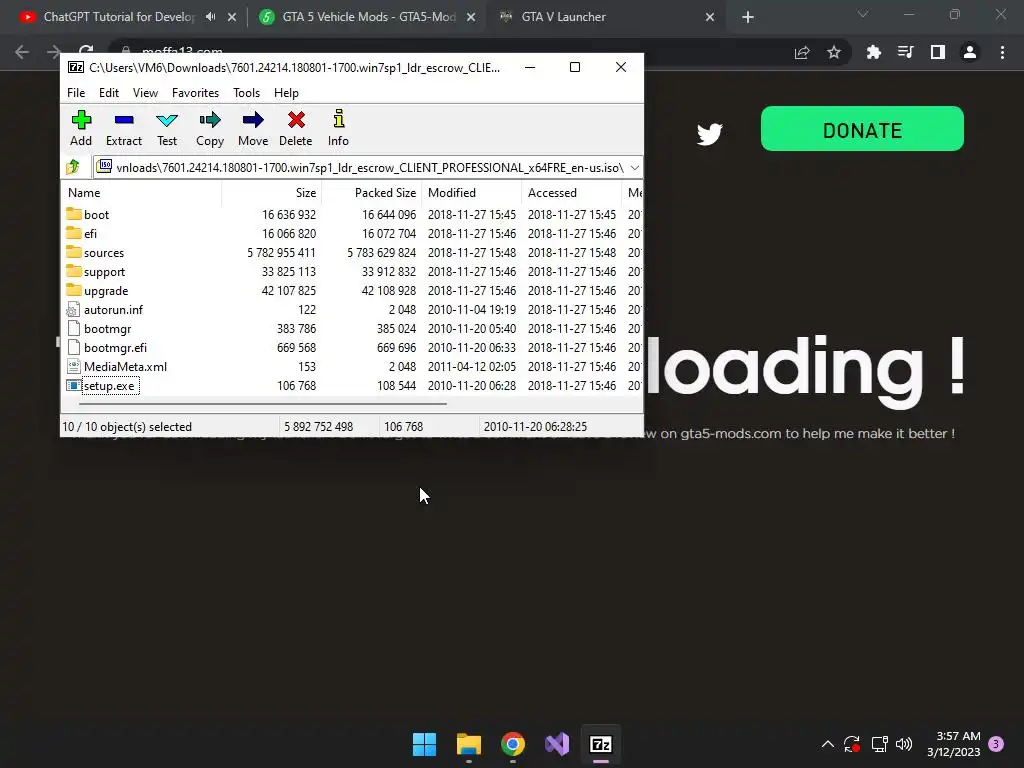Screen dimensions: 1024x768
Task: Show hidden system tray icons
Action: [x=827, y=744]
